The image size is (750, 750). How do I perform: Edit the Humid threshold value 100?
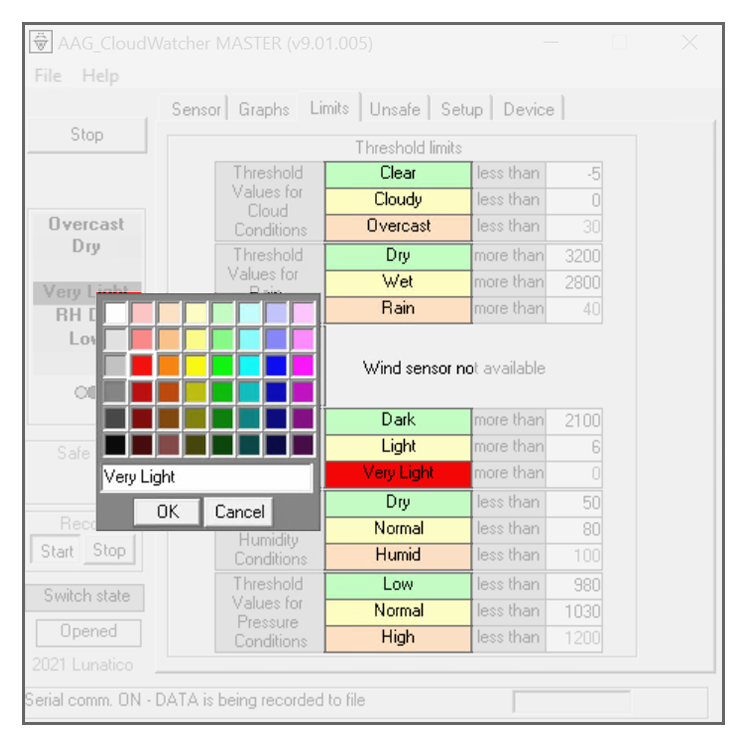pyautogui.click(x=574, y=556)
